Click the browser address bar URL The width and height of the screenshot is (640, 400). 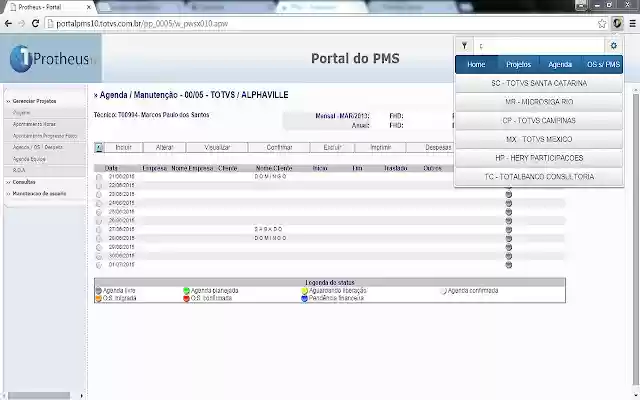point(142,24)
